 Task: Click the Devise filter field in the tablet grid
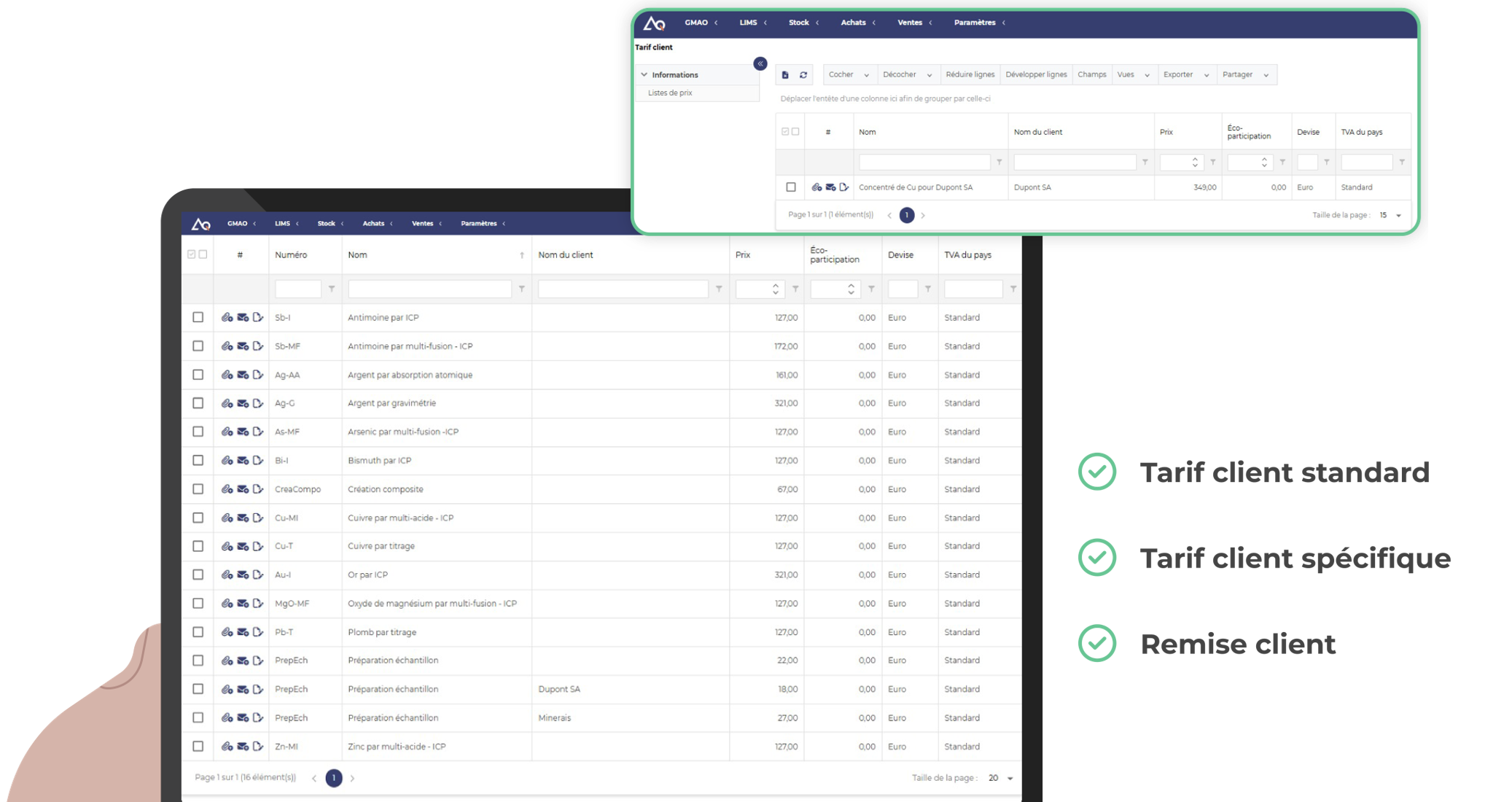point(903,289)
